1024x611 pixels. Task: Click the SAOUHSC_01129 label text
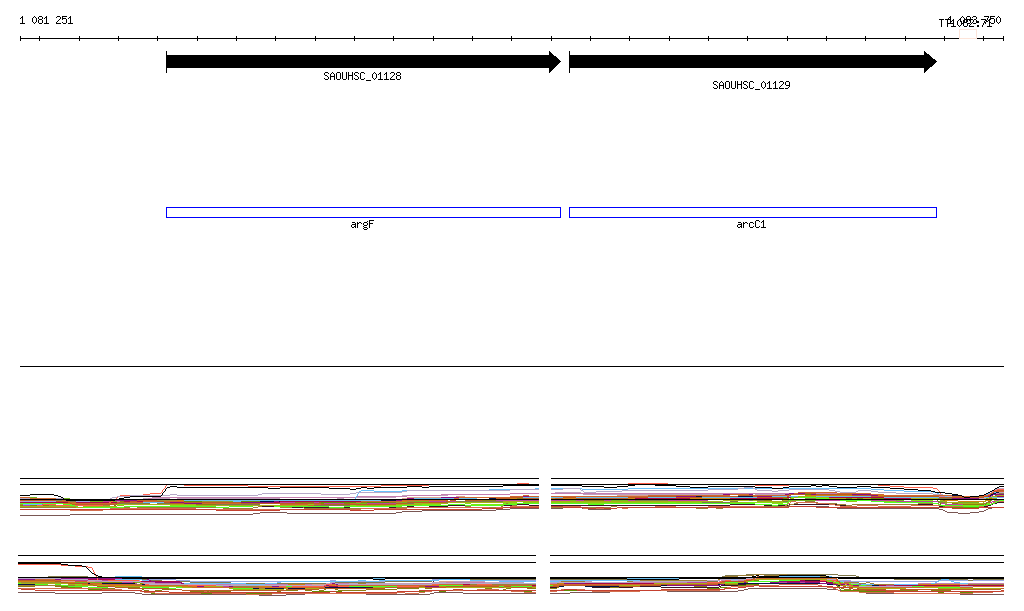[751, 86]
